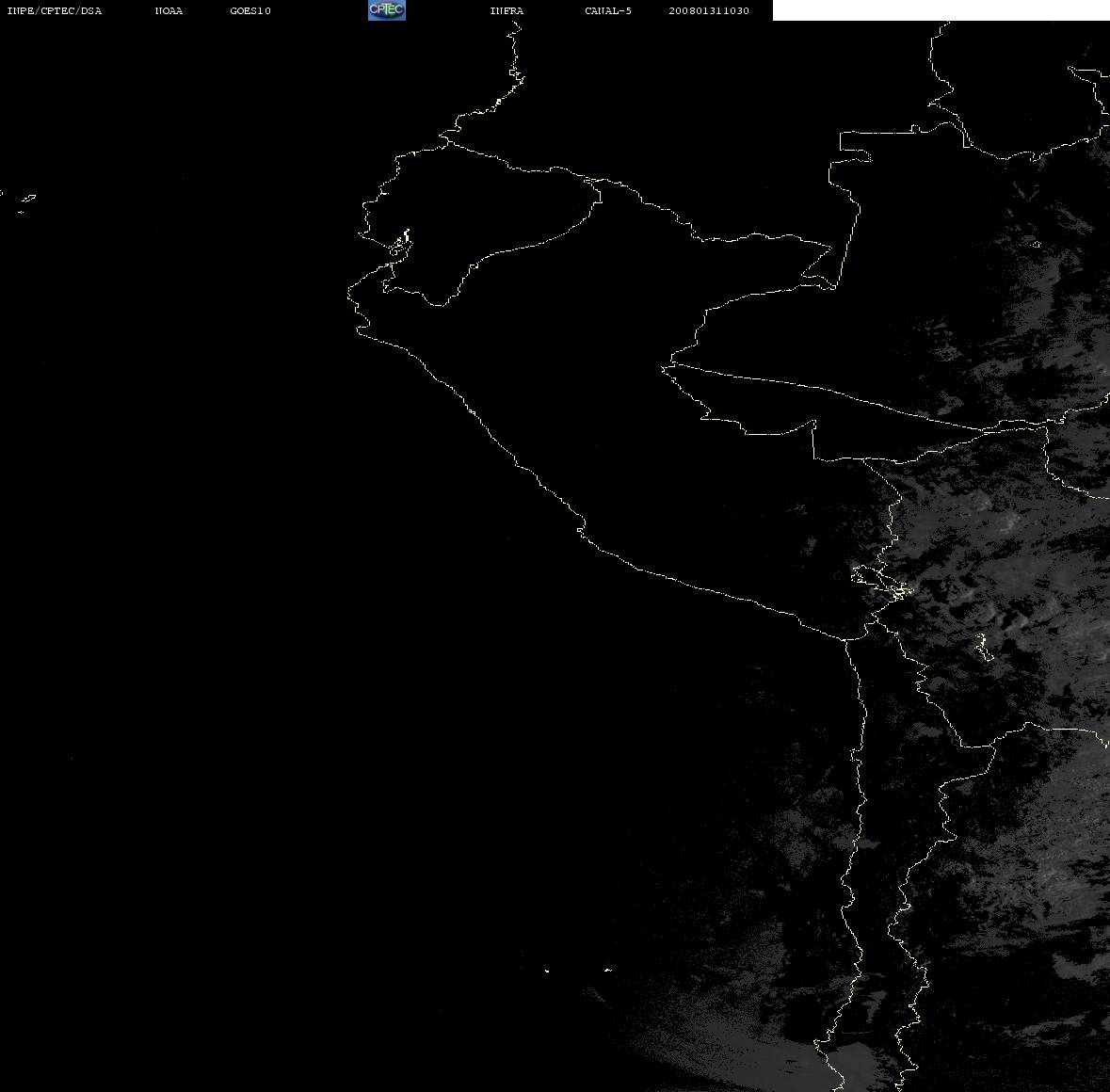Click Puná Island in the Gulf of Guayaquil
This screenshot has height=1092, width=1110.
click(x=400, y=246)
